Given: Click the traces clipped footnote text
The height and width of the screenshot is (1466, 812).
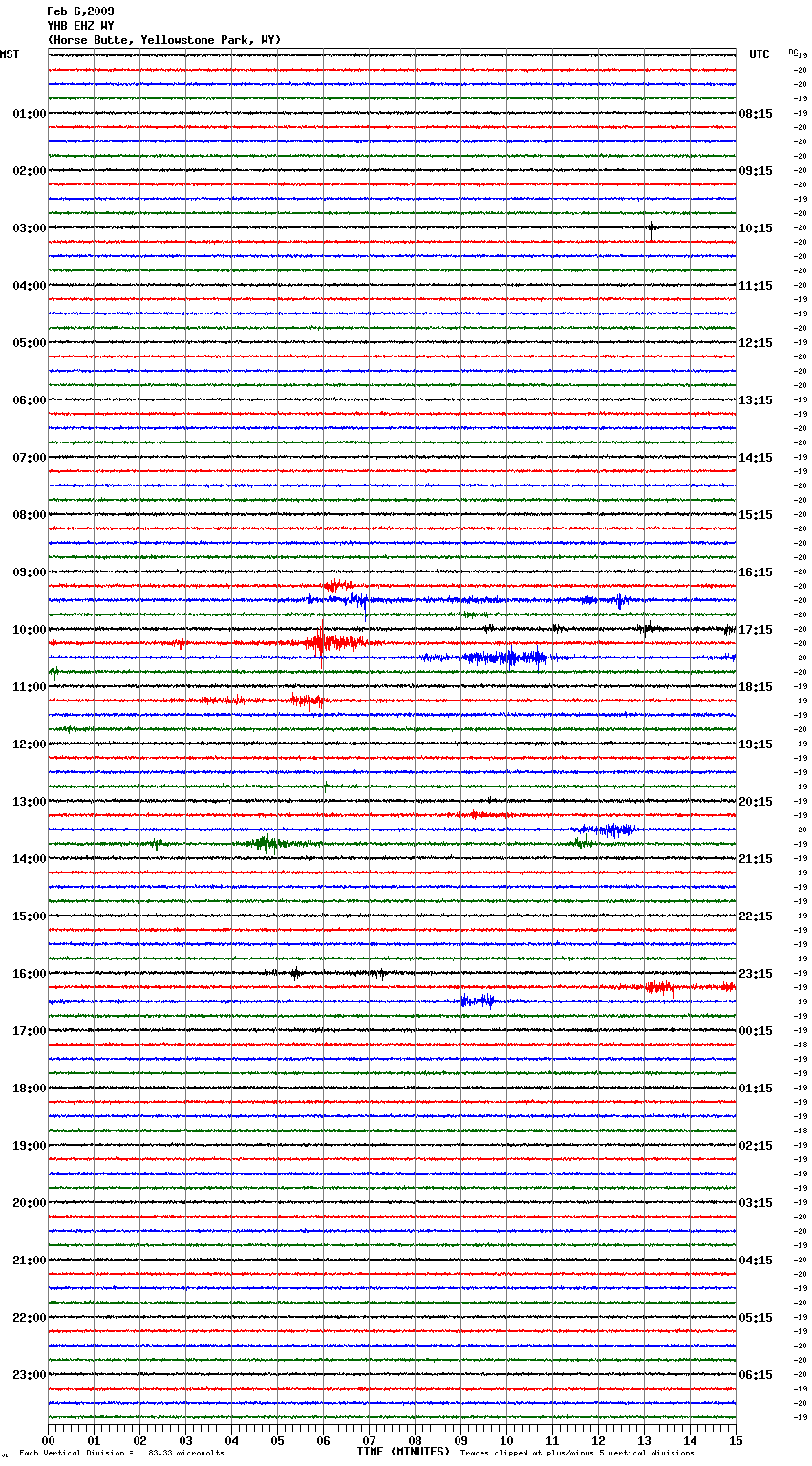Looking at the screenshot, I should (x=577, y=1454).
